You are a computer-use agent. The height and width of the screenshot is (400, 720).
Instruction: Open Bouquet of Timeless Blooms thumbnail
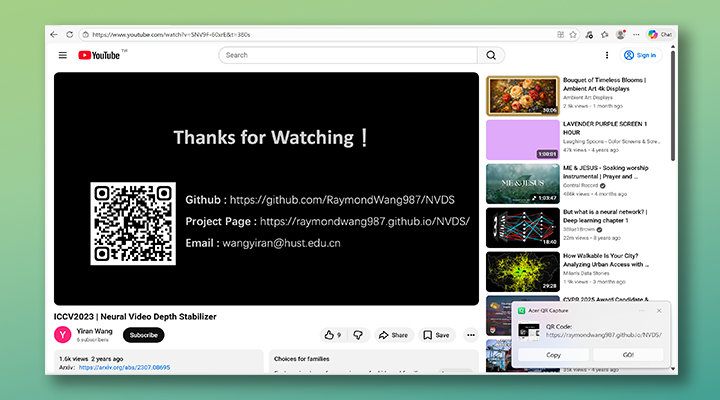click(x=523, y=96)
